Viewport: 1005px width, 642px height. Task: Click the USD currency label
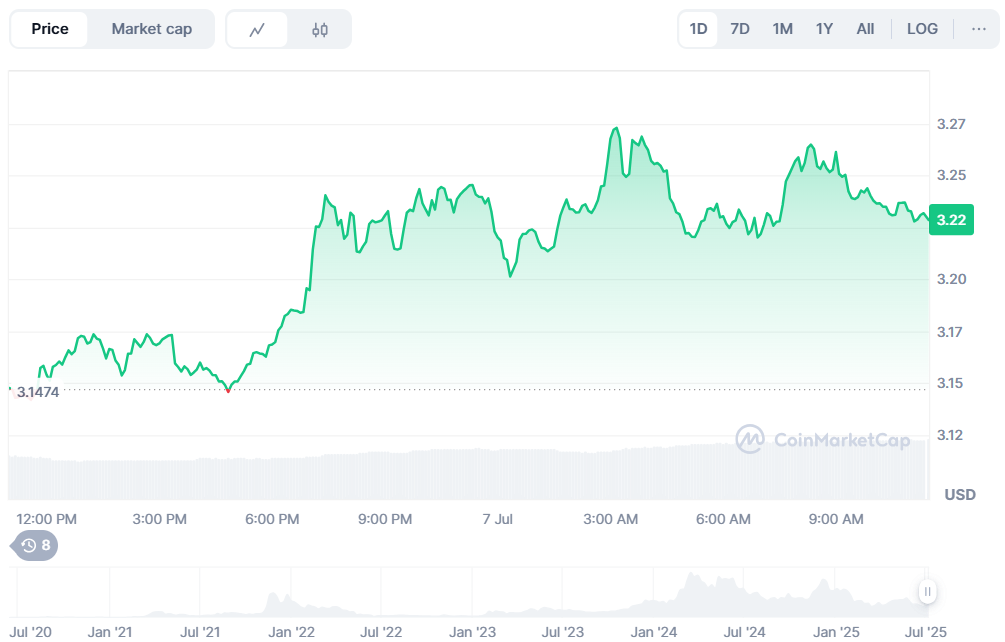point(960,495)
